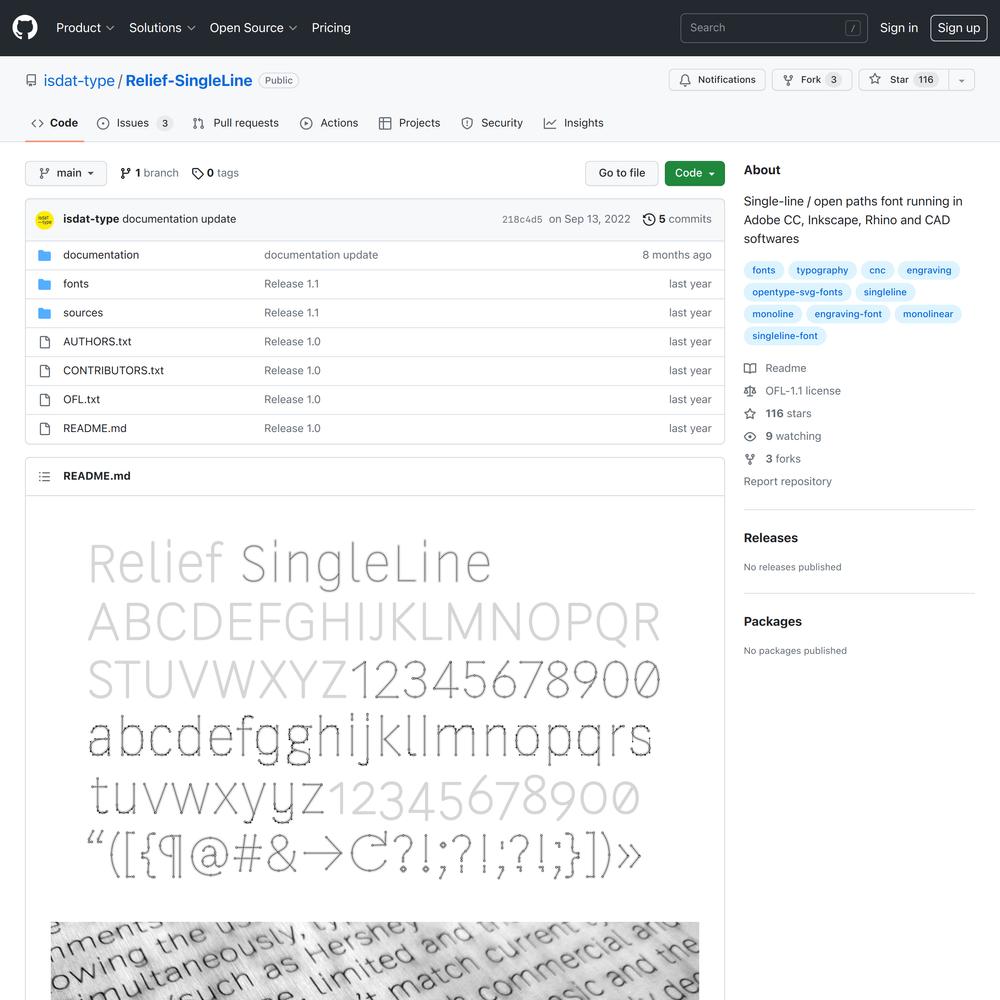Toggle the README table of contents icon

pos(45,476)
